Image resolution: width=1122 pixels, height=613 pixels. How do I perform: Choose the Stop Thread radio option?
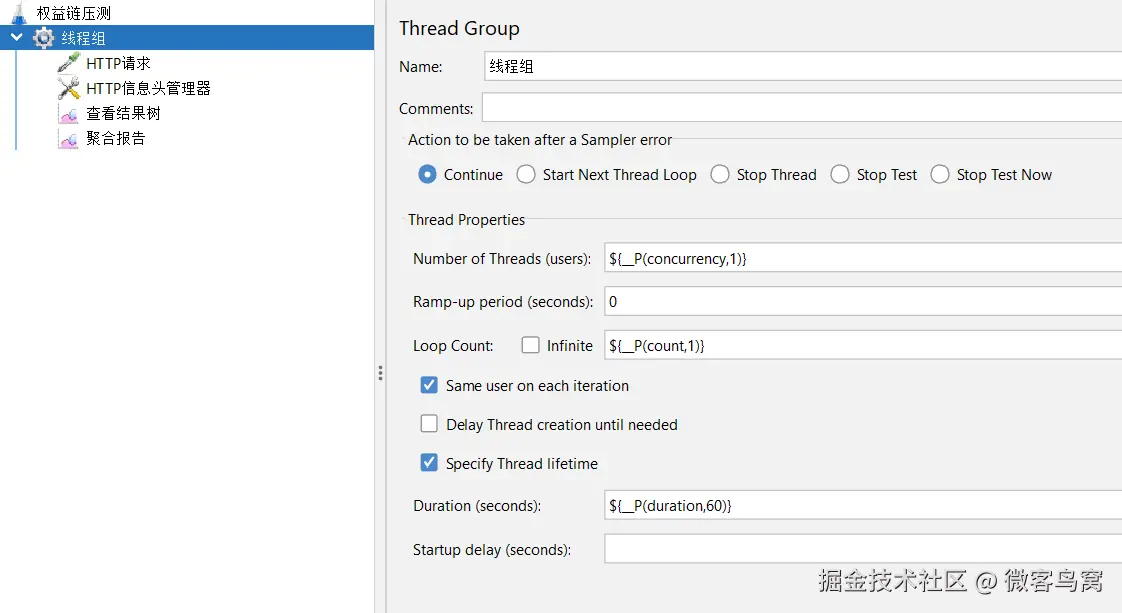click(720, 174)
